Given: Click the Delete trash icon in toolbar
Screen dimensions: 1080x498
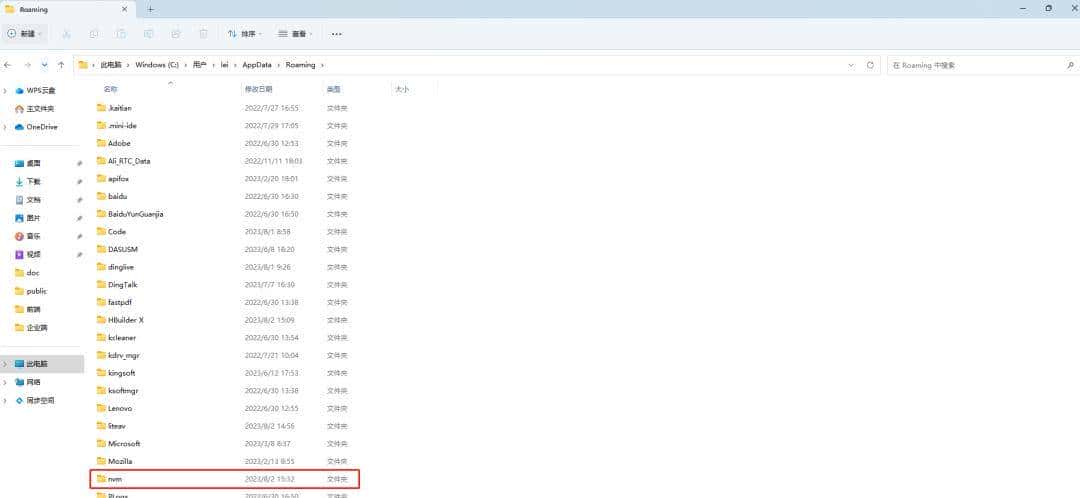Looking at the screenshot, I should point(204,34).
